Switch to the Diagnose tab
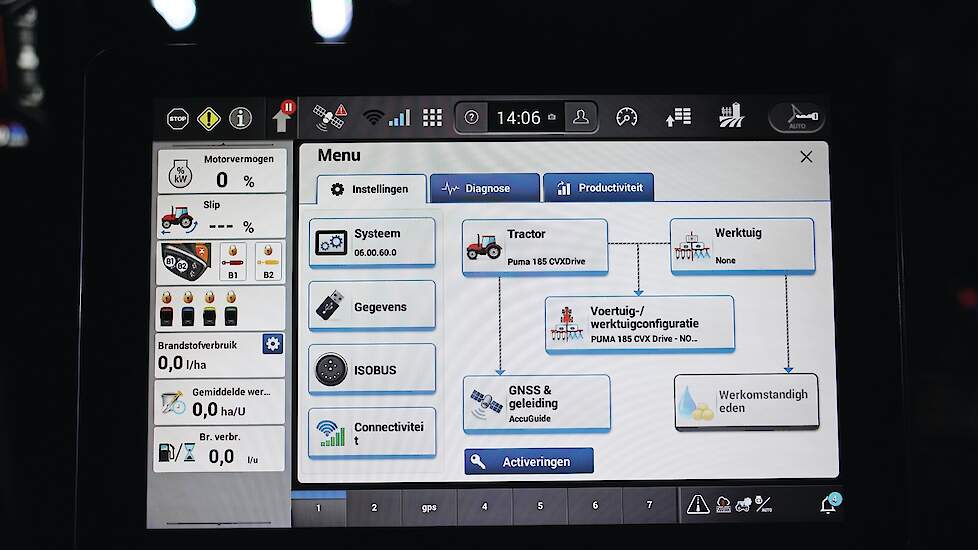978x550 pixels. [x=485, y=188]
